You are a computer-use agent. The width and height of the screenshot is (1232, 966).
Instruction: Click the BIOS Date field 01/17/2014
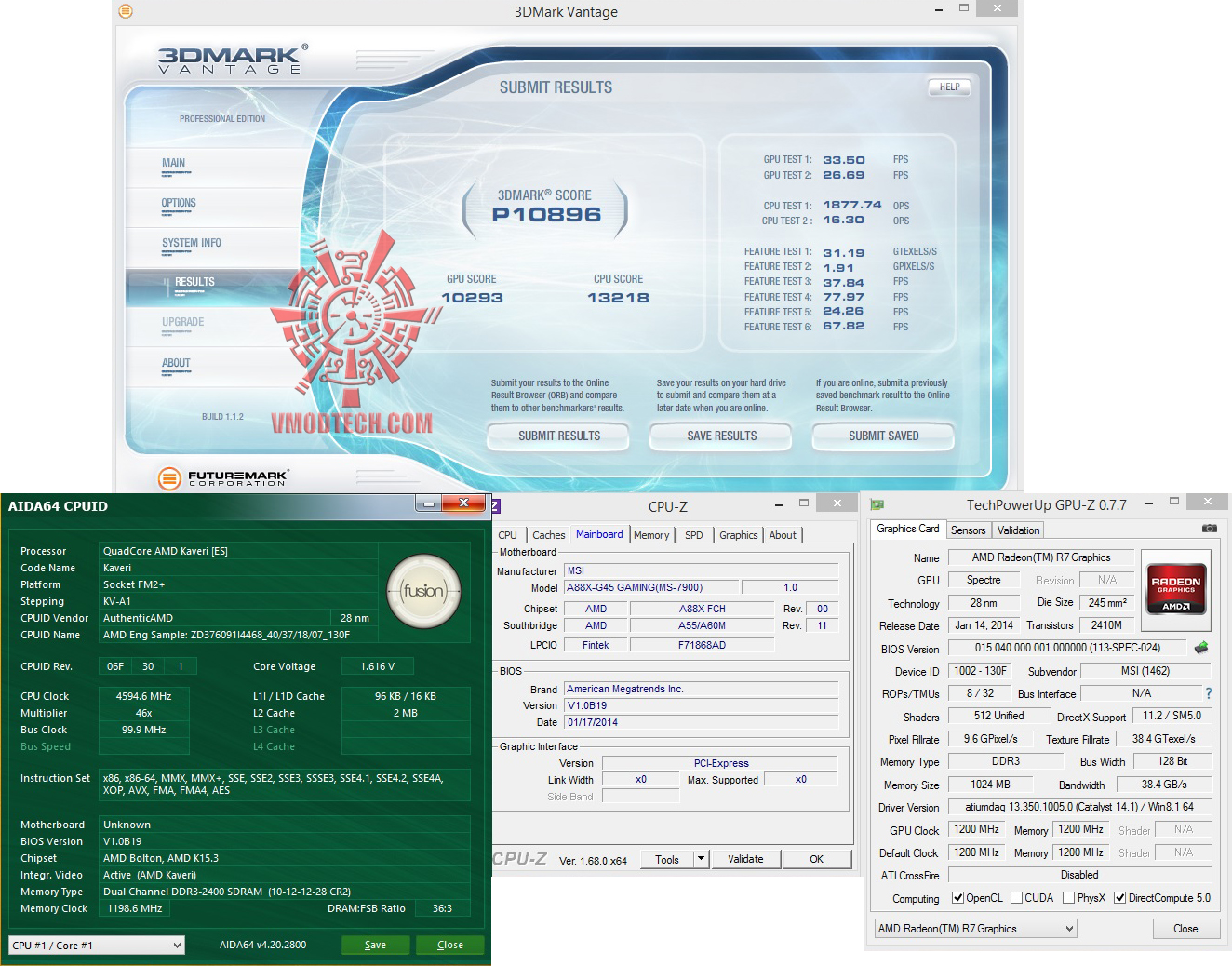click(x=702, y=722)
